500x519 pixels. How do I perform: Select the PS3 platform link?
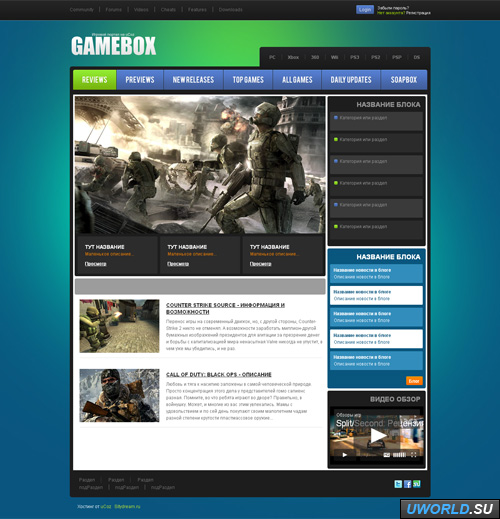(x=355, y=57)
